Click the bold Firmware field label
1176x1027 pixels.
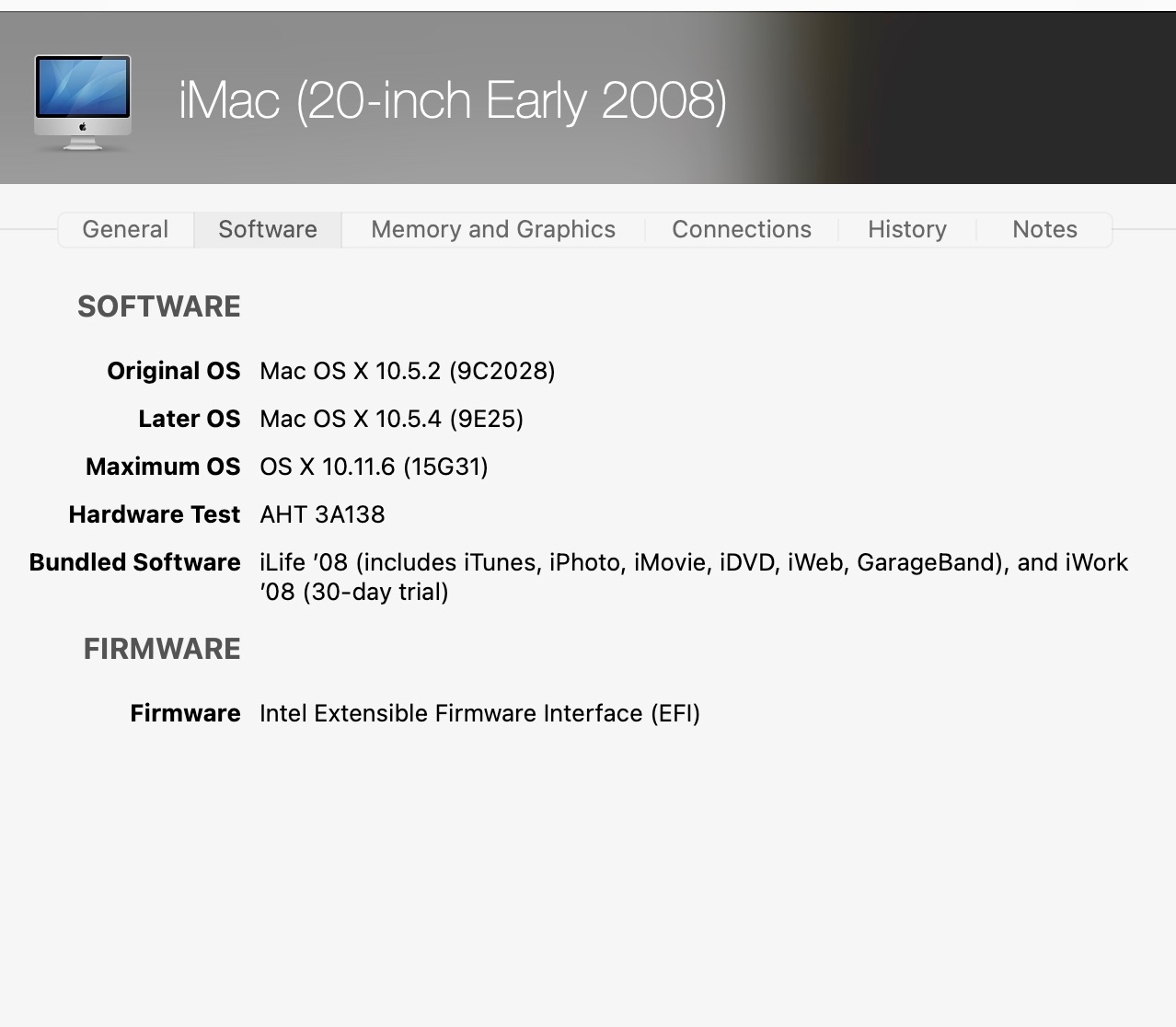(x=185, y=713)
